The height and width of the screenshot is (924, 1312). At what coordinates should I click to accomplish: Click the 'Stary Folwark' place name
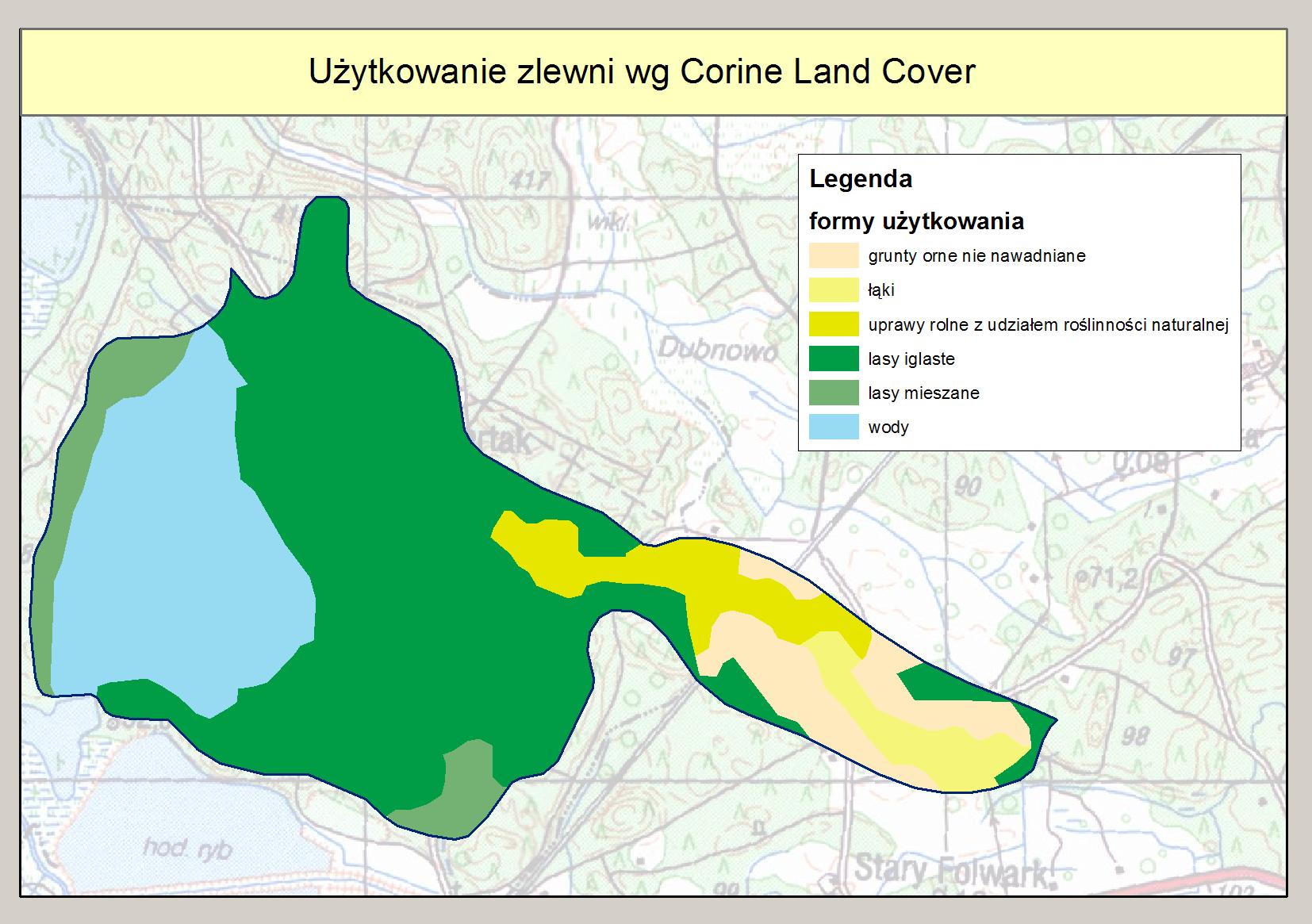954,872
